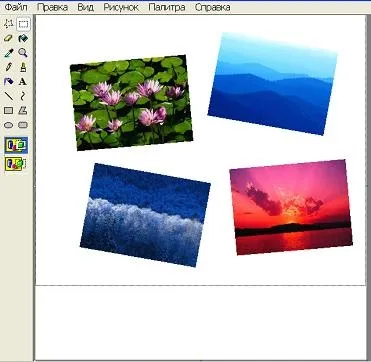The image size is (371, 362).
Task: Select the Magnifier tool
Action: [23, 53]
